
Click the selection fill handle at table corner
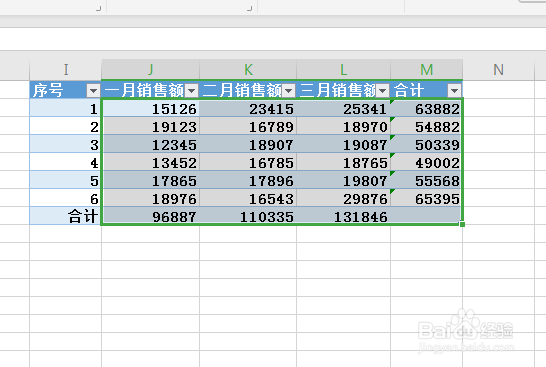click(x=462, y=225)
